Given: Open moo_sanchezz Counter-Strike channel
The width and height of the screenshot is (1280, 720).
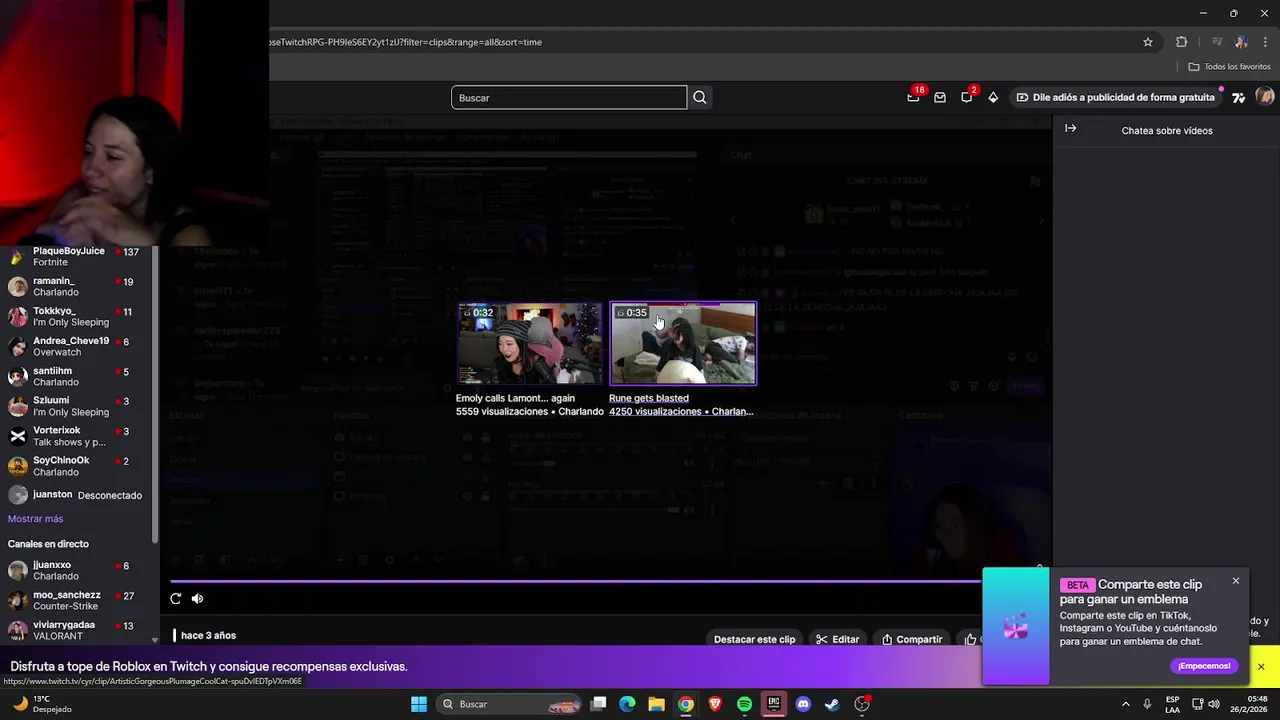Looking at the screenshot, I should (x=77, y=600).
